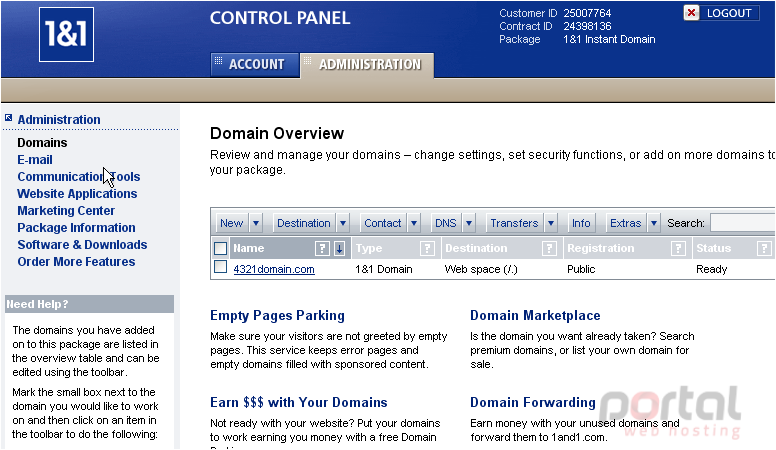The image size is (776, 450).
Task: Check the box for 4321domain.com
Action: point(221,267)
